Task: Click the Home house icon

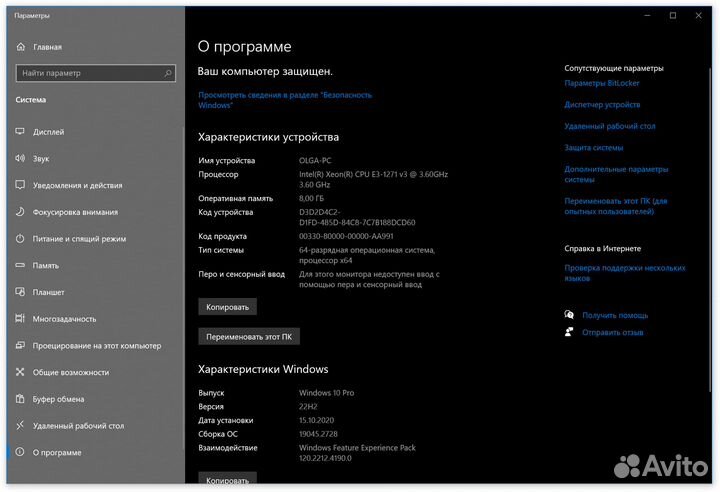Action: pos(21,47)
